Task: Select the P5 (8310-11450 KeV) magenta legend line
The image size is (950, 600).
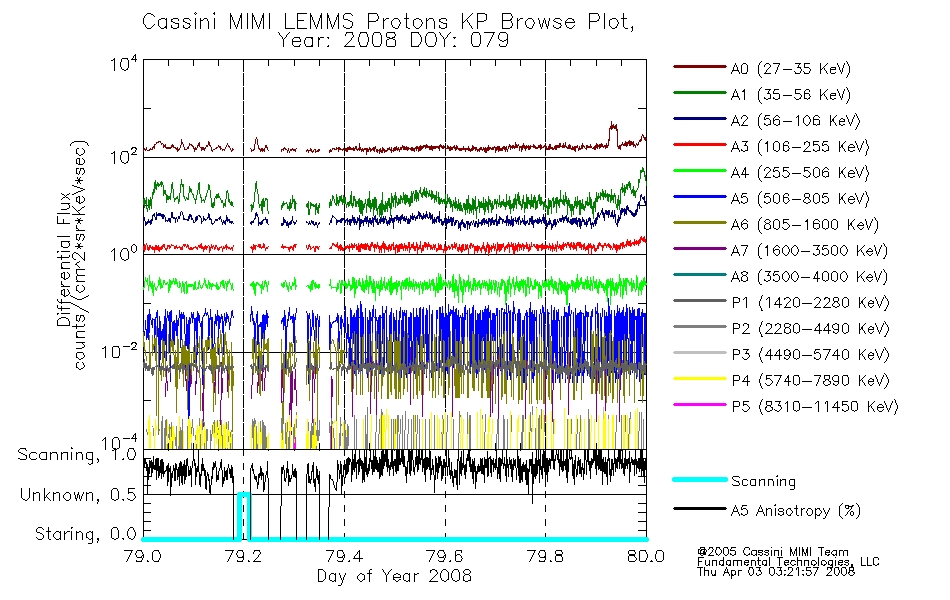Action: click(x=700, y=404)
